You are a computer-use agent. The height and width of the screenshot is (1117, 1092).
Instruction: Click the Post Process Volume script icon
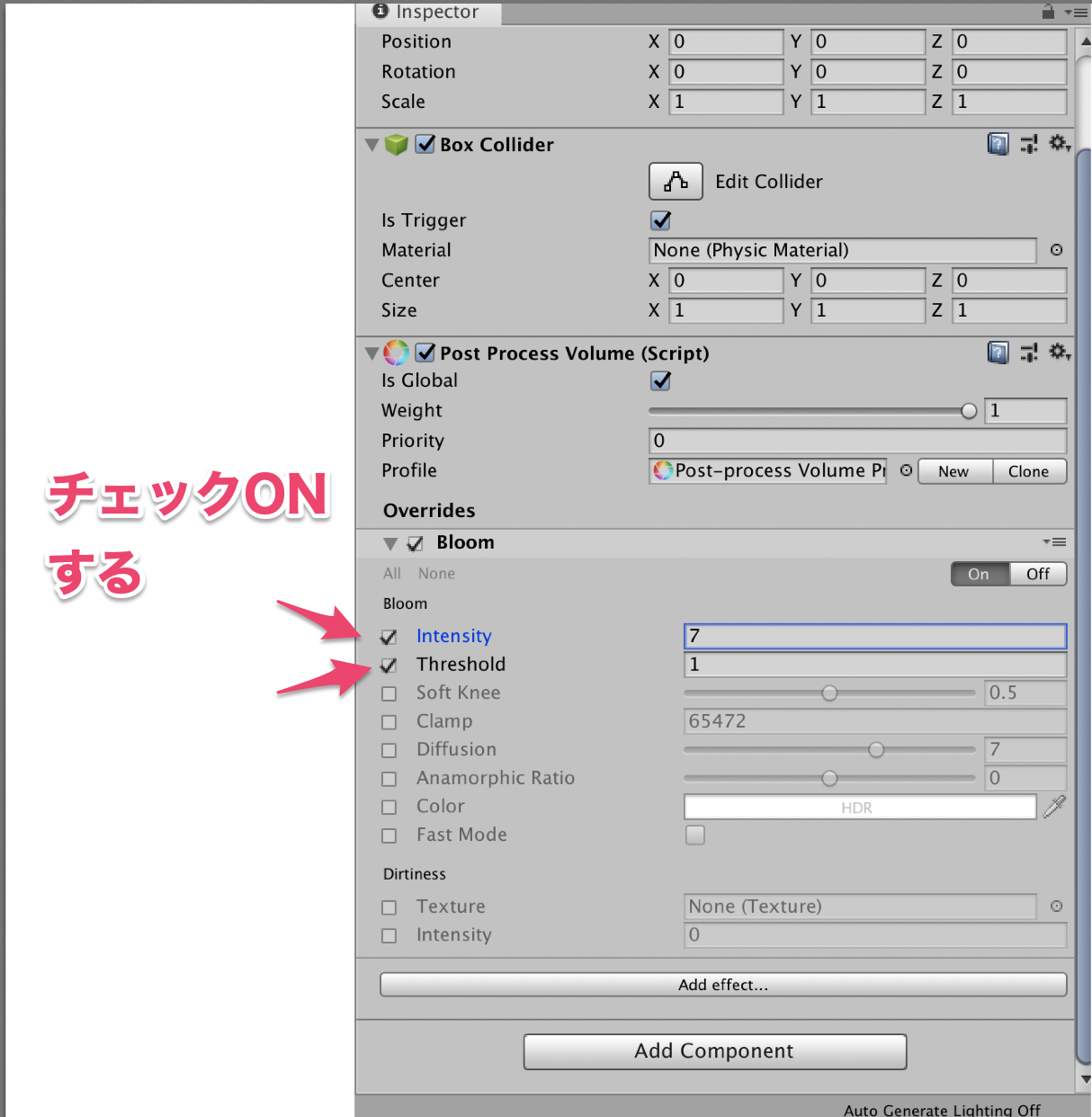tap(397, 353)
